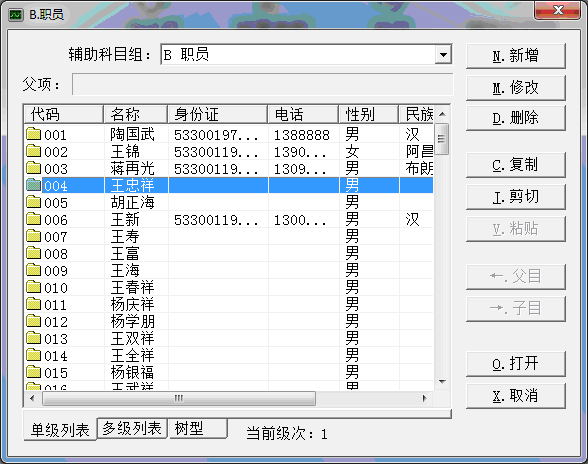
Task: Open the 辅助科目组 dropdown arrow
Action: point(443,55)
